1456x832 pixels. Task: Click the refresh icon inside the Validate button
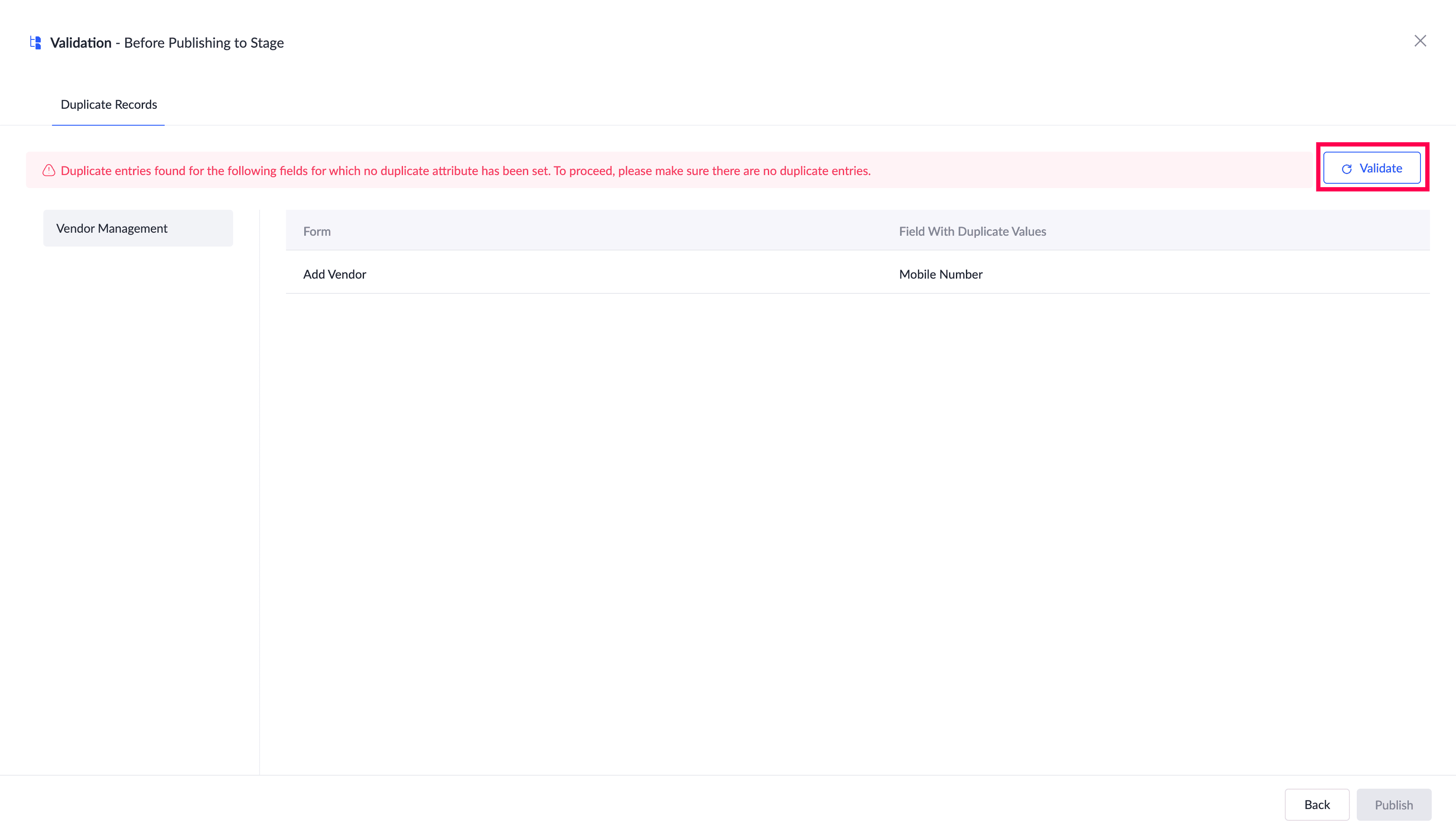[x=1346, y=169]
